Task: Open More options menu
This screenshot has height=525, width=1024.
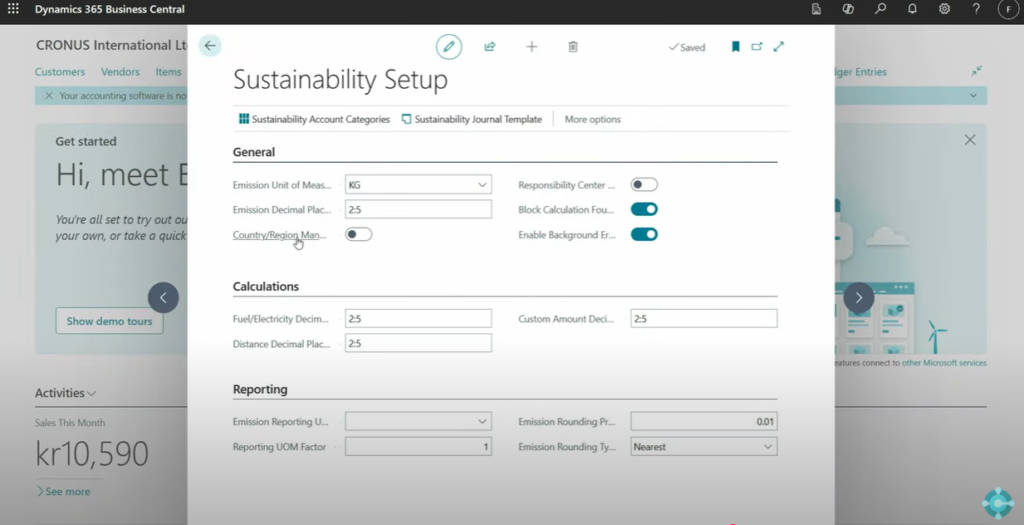Action: 592,119
